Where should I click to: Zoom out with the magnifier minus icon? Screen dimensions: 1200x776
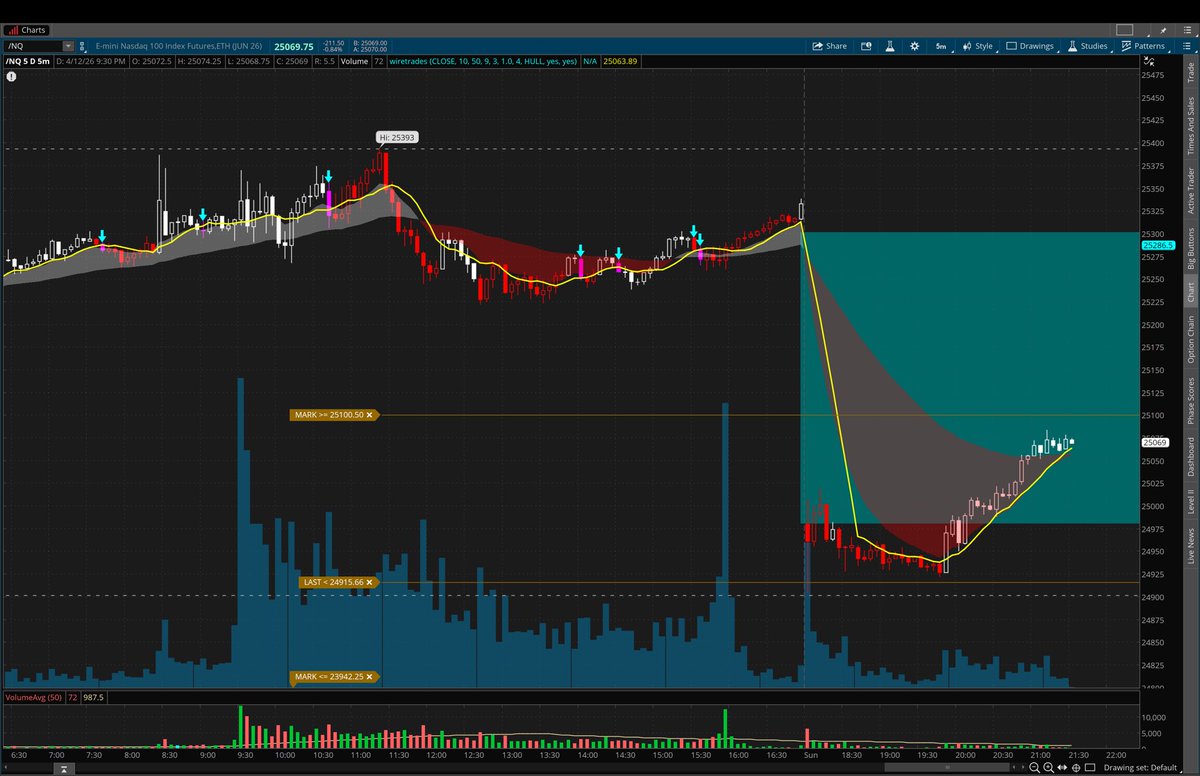pyautogui.click(x=1034, y=768)
